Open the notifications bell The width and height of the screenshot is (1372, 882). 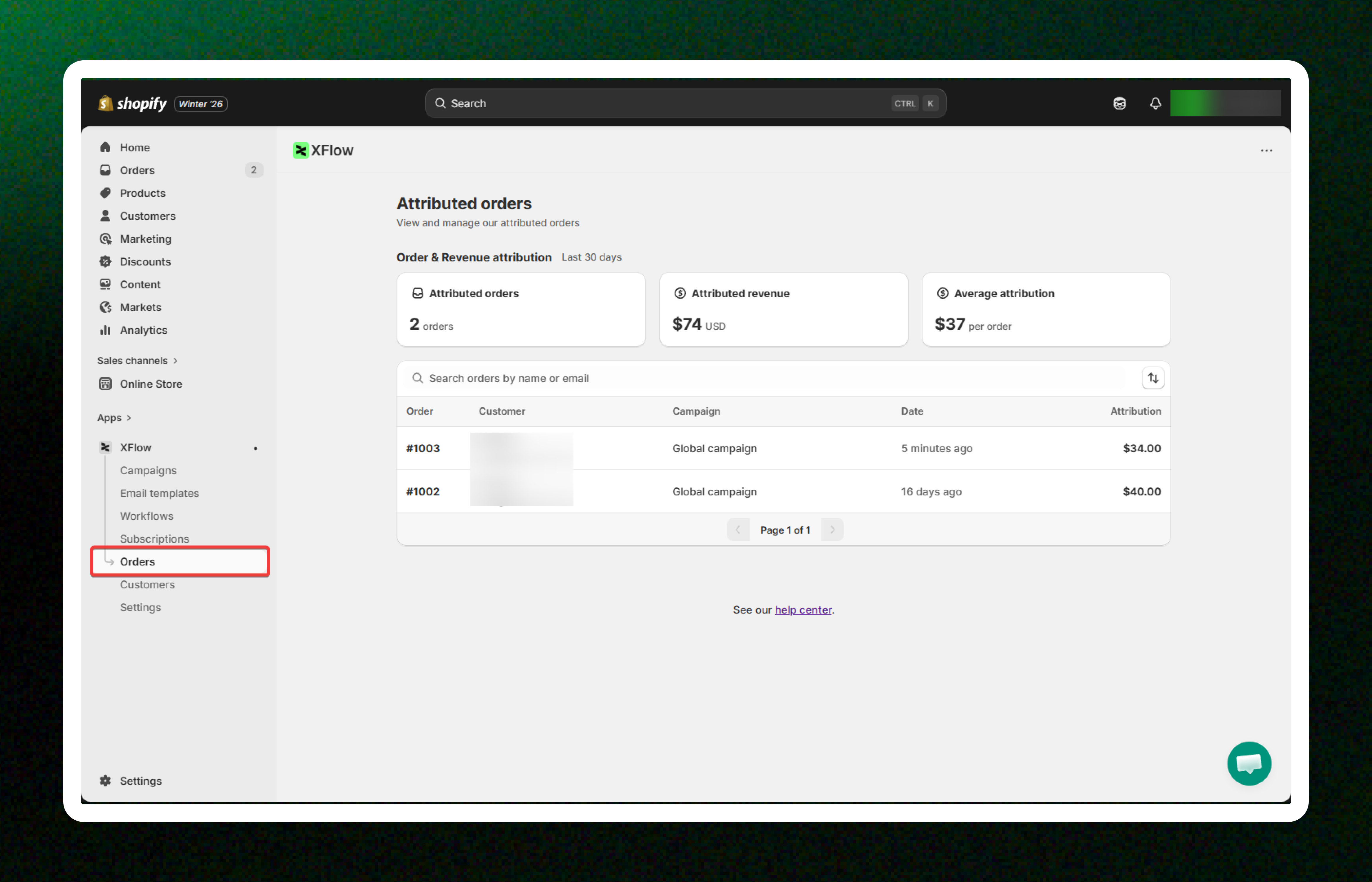[x=1155, y=103]
